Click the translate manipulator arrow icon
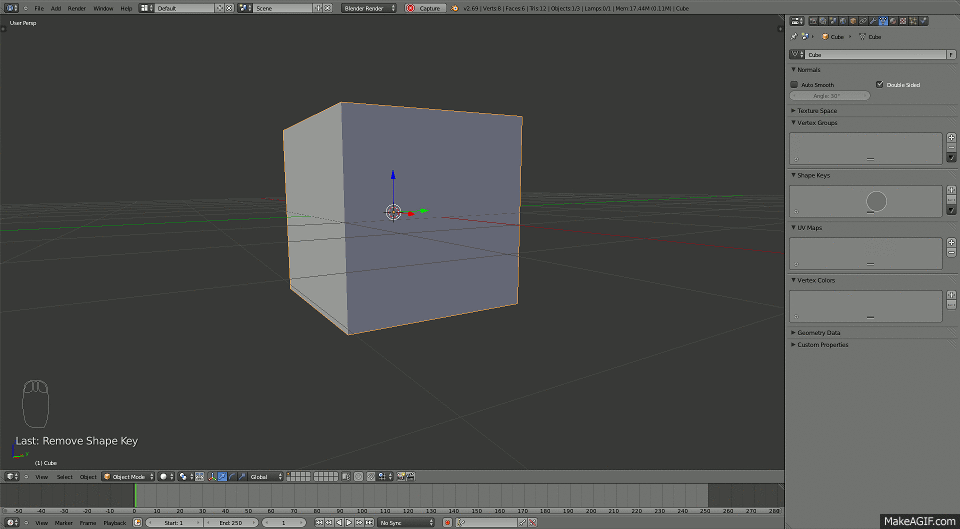This screenshot has width=960, height=529. (x=221, y=476)
